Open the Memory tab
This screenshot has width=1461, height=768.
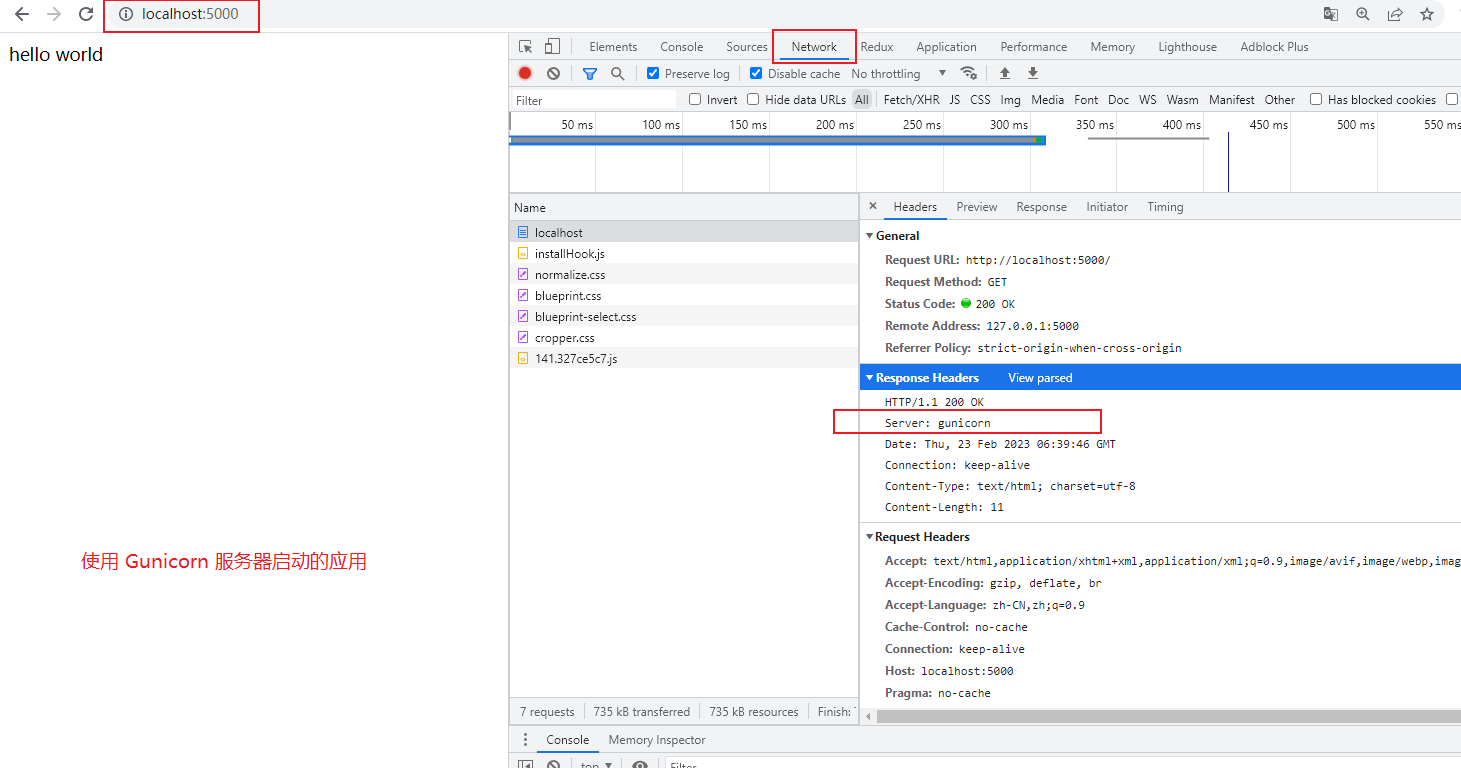(1112, 47)
